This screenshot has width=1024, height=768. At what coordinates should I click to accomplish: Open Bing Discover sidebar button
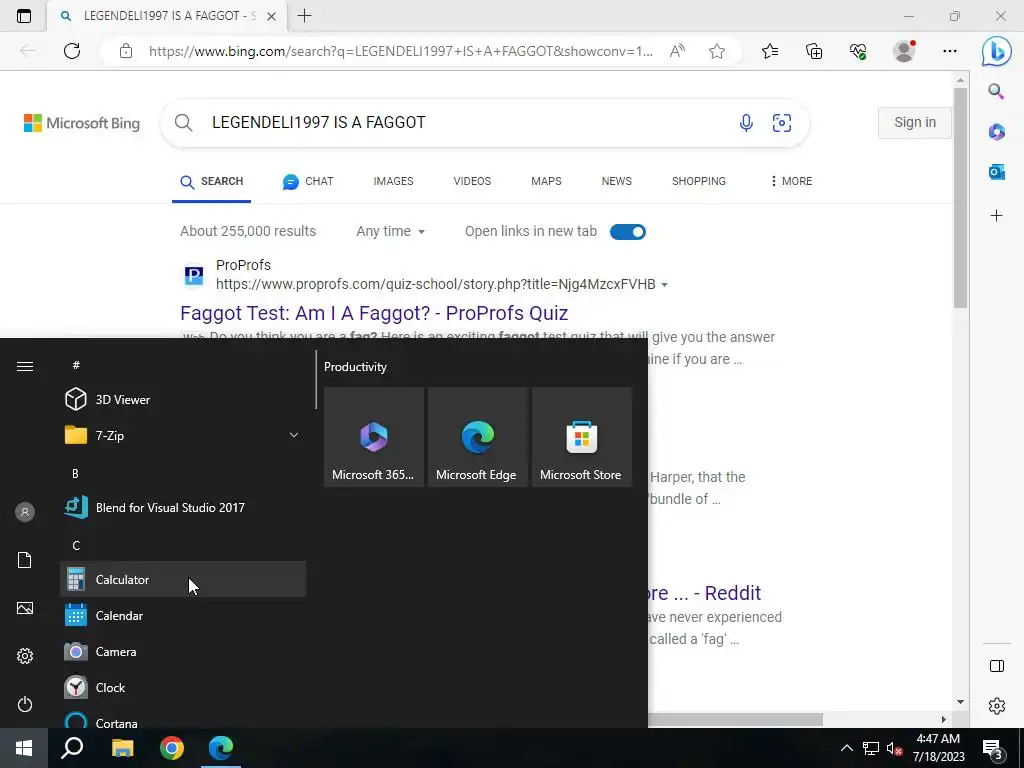tap(997, 52)
